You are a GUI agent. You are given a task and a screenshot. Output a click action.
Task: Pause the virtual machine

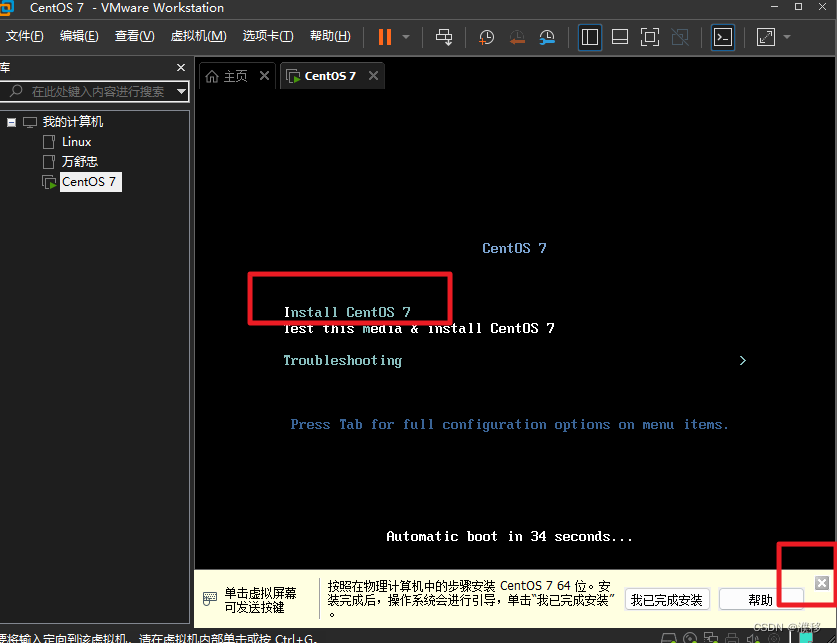pos(385,37)
